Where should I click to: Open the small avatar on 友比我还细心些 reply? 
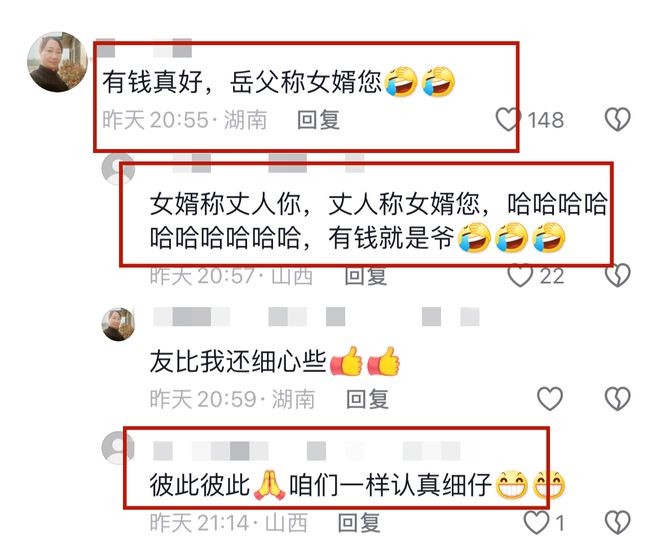pyautogui.click(x=118, y=324)
